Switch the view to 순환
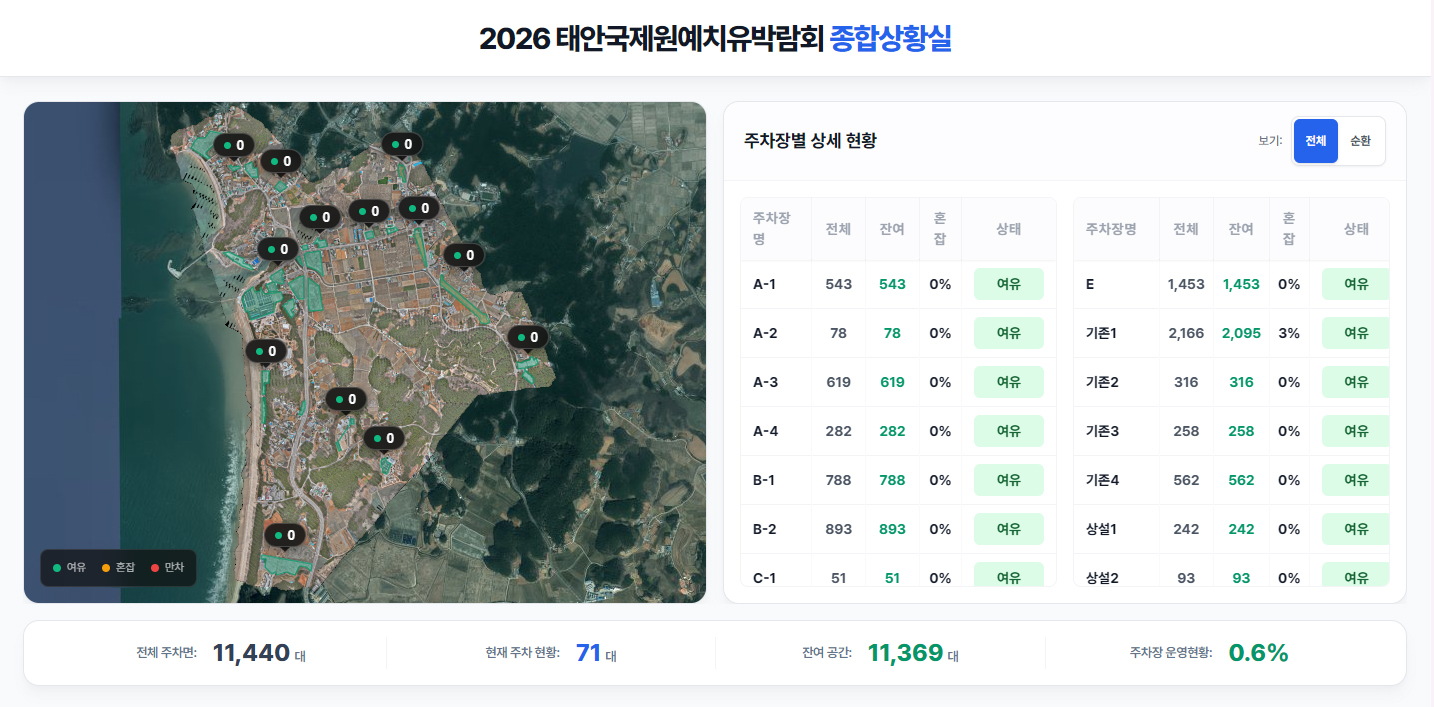This screenshot has width=1434, height=707. (1360, 141)
